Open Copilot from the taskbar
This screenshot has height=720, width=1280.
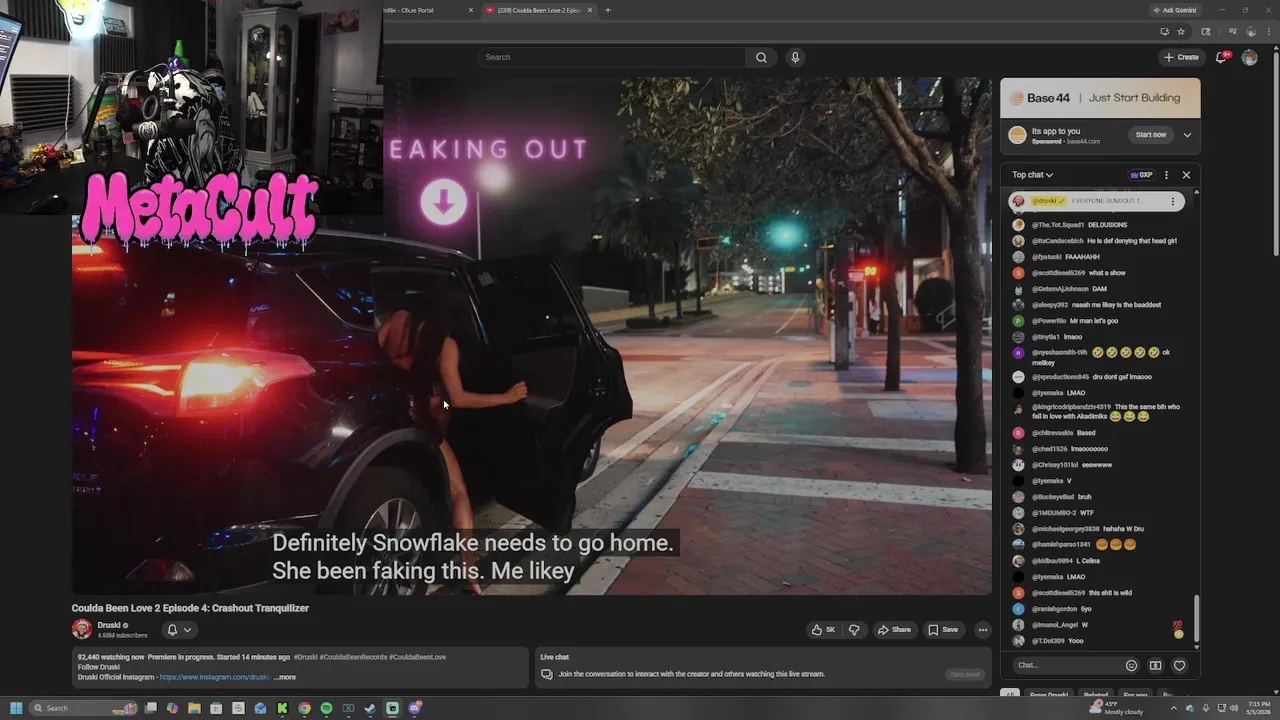coord(172,708)
